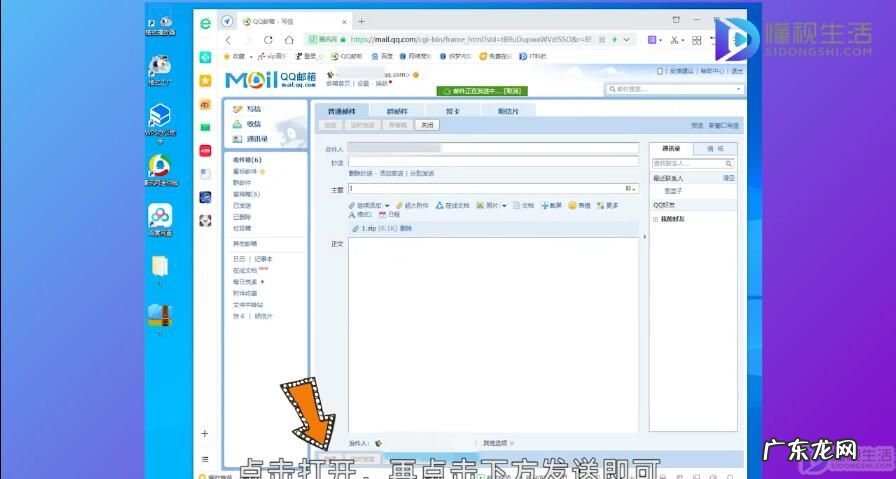Switch to the 明信片 tab
This screenshot has height=479, width=896.
pos(508,111)
